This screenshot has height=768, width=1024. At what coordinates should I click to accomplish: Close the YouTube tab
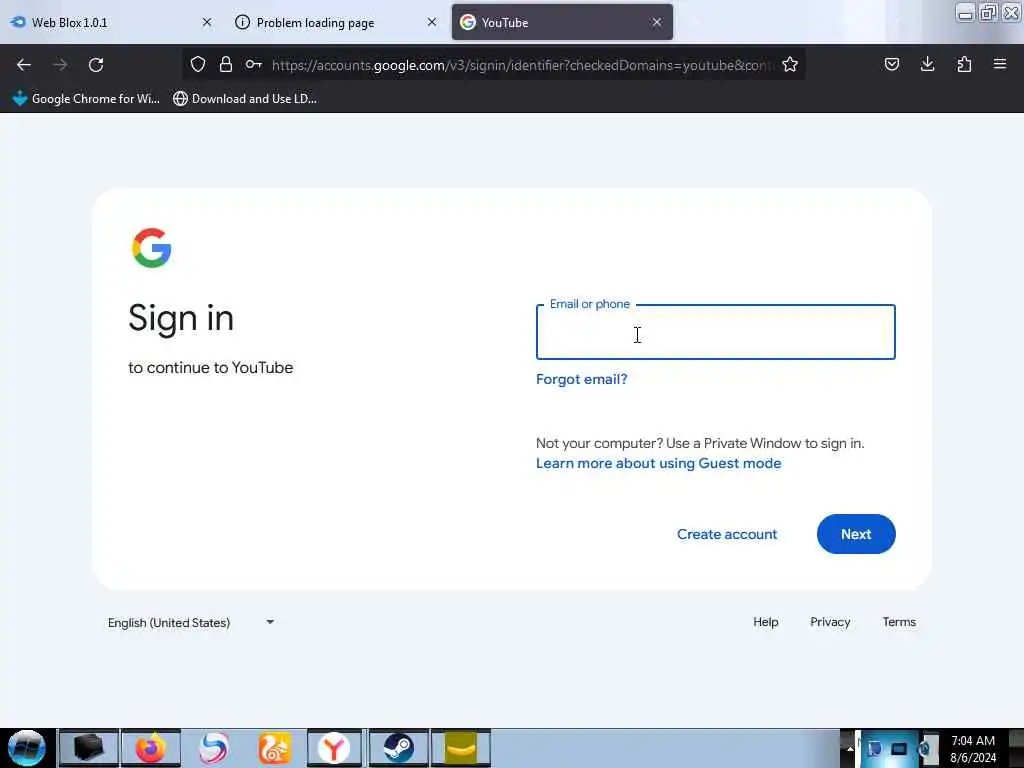click(x=657, y=22)
